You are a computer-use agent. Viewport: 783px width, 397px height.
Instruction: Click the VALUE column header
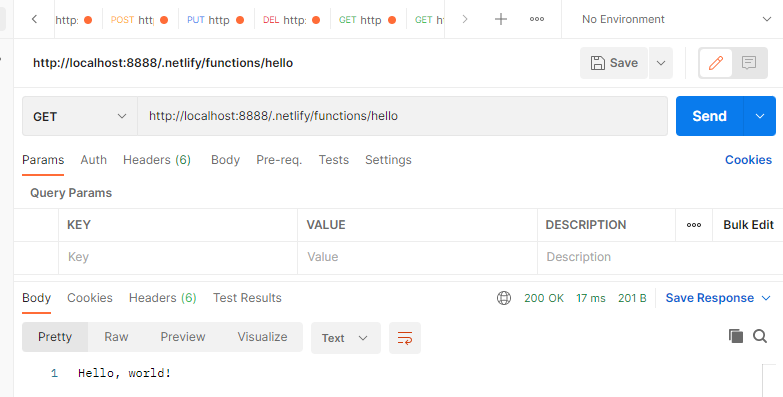pos(326,225)
